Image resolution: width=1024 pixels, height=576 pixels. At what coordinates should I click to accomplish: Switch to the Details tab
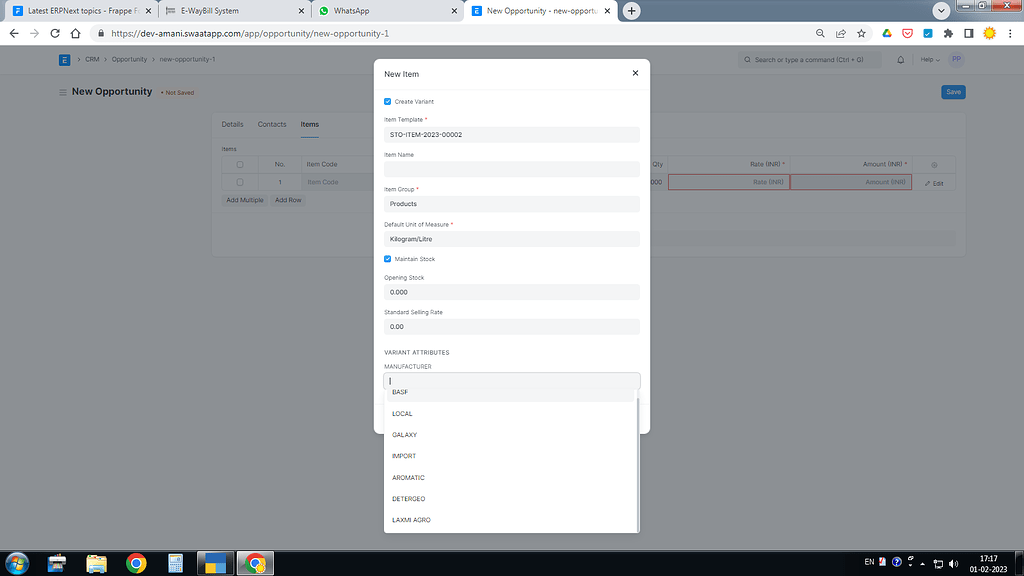pyautogui.click(x=233, y=124)
